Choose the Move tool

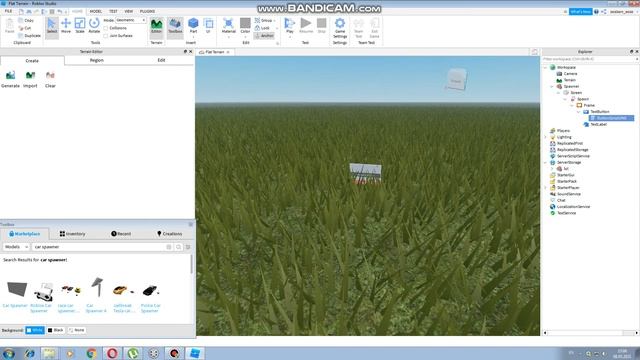(x=66, y=26)
